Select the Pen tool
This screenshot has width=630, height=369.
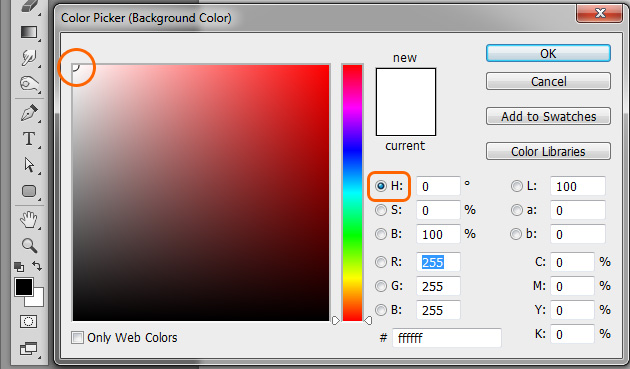tap(29, 113)
